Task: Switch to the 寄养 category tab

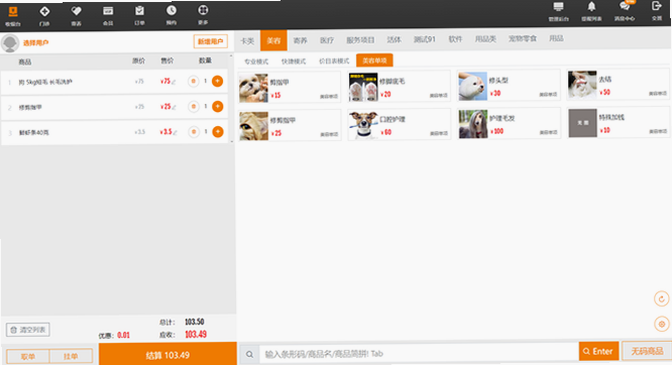Action: [x=300, y=41]
